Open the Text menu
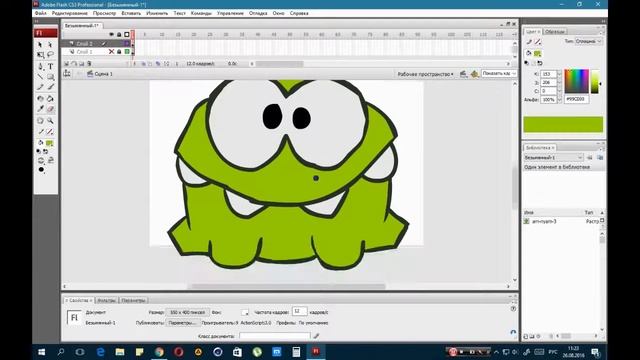The width and height of the screenshot is (640, 360). coord(179,13)
